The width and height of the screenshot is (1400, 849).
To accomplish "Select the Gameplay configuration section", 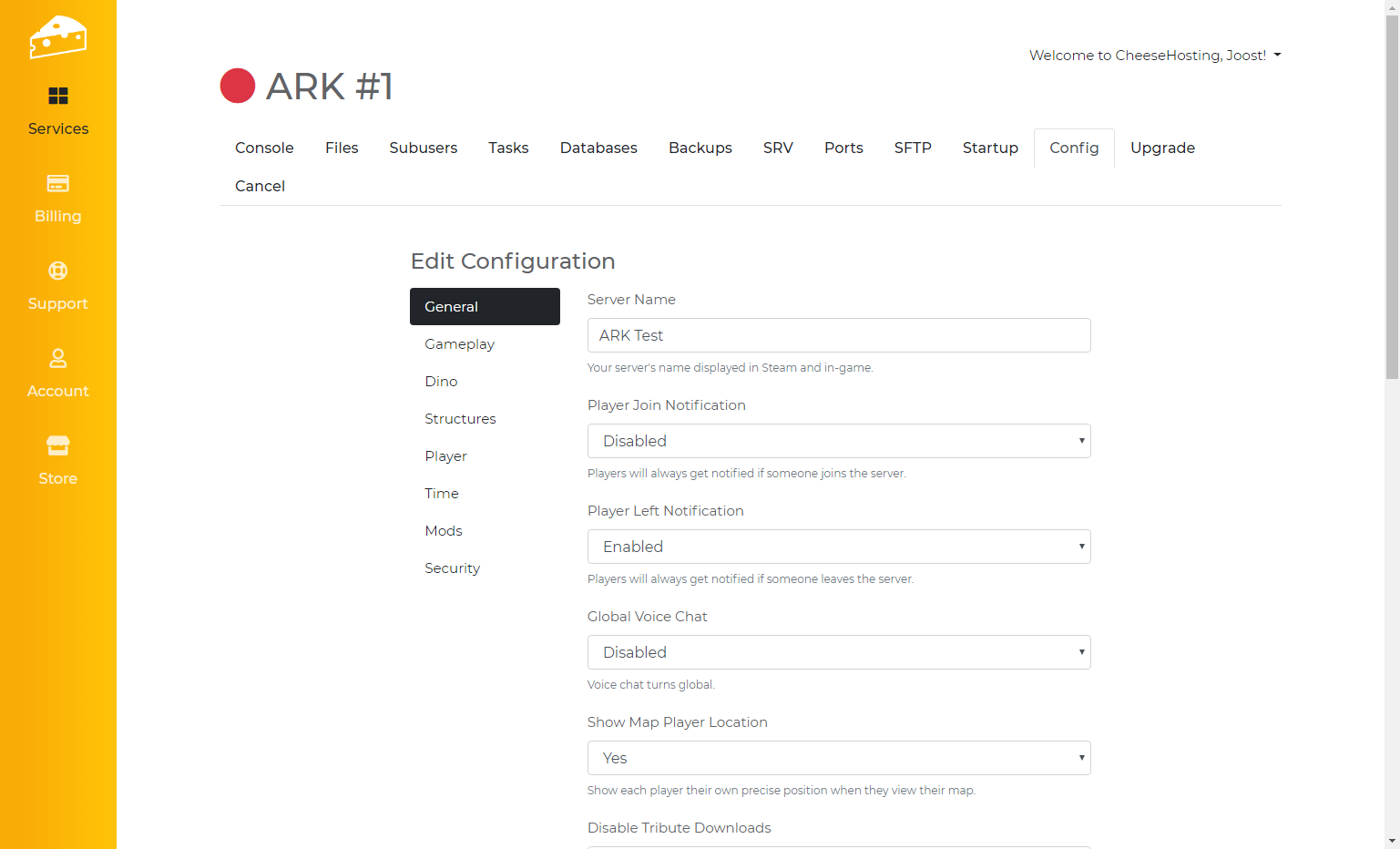I will [459, 344].
